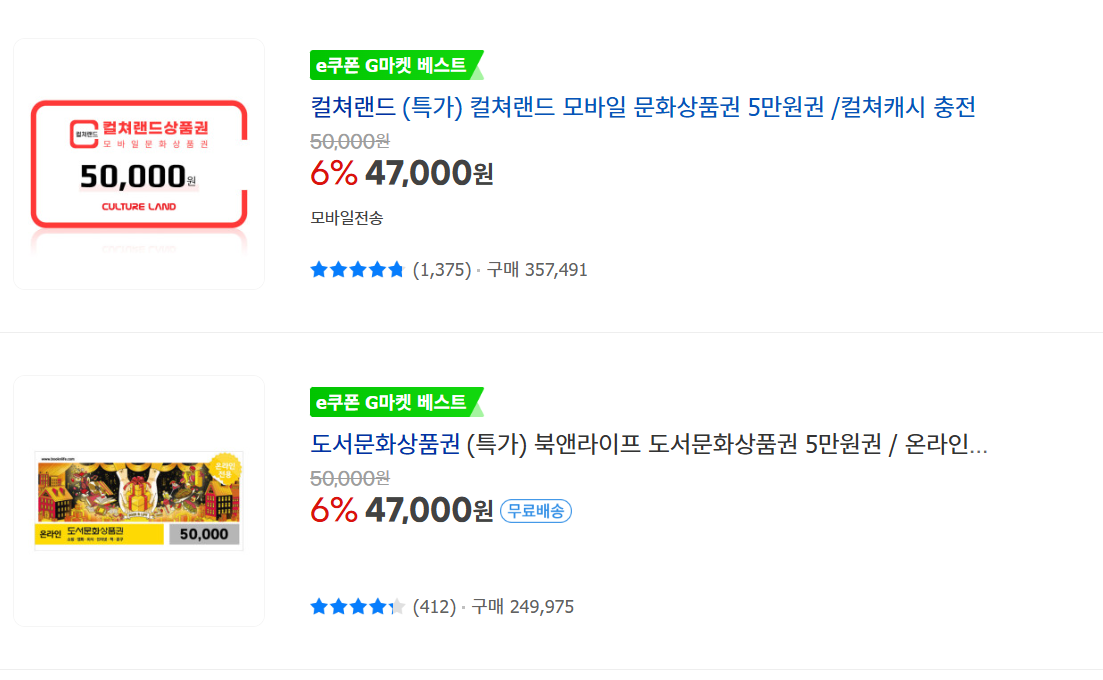Click the 모바일전송 delivery label
The height and width of the screenshot is (680, 1103).
[x=347, y=218]
